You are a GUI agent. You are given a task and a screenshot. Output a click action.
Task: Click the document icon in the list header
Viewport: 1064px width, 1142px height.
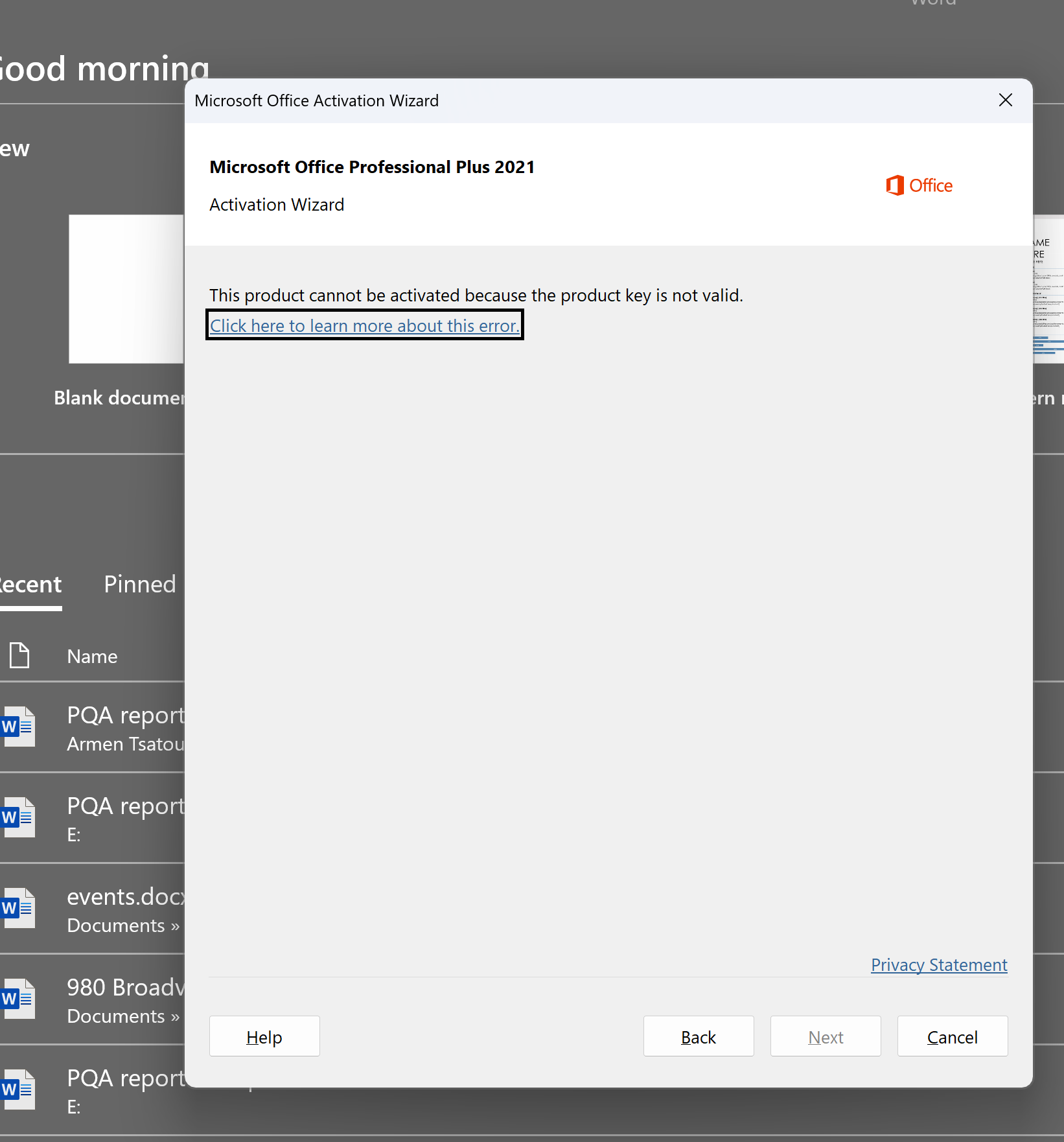coord(19,655)
